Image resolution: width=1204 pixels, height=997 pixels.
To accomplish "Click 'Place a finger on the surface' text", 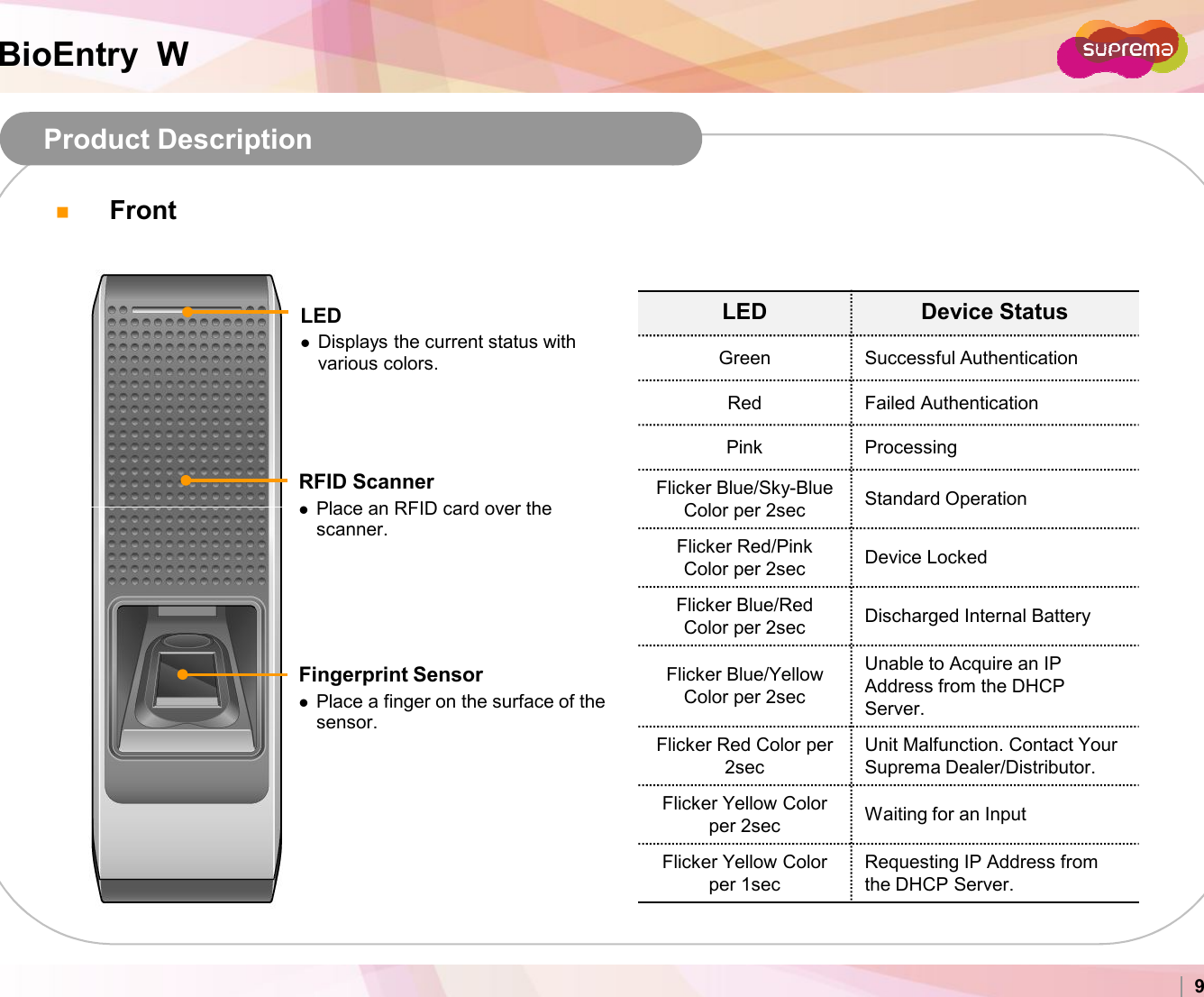I will pos(461,711).
